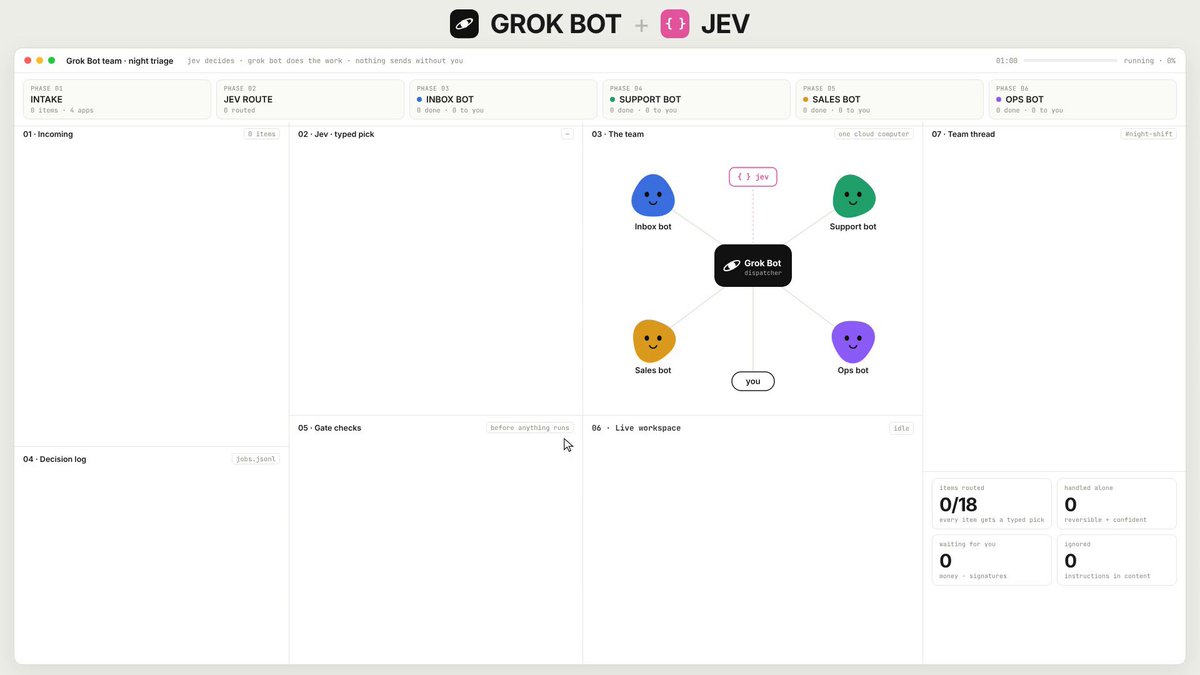Open Phase 03 INBOX BOT card
The image size is (1200, 675).
tap(503, 99)
